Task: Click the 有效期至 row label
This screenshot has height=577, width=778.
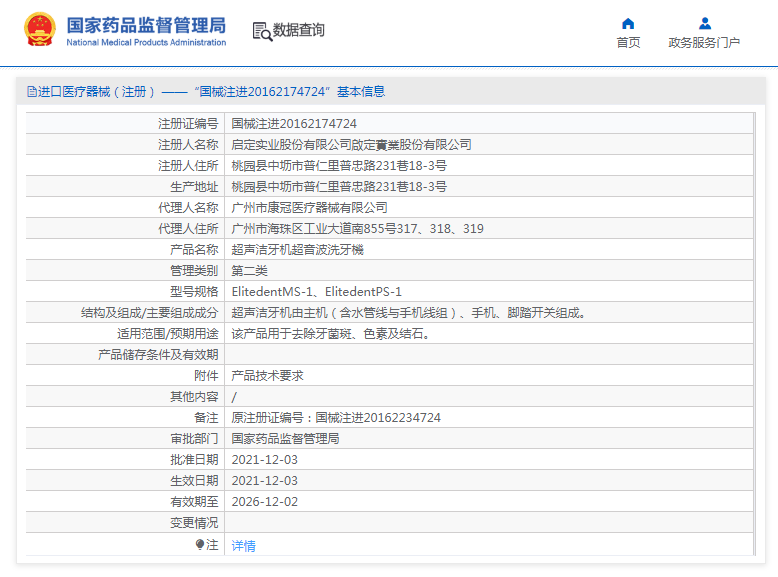Action: pos(194,502)
